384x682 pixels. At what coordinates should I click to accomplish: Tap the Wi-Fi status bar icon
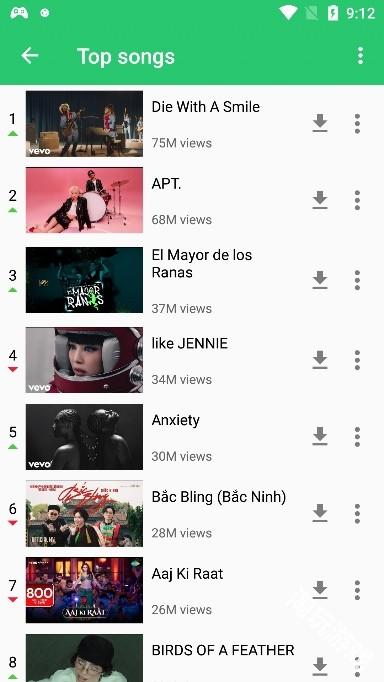[288, 13]
